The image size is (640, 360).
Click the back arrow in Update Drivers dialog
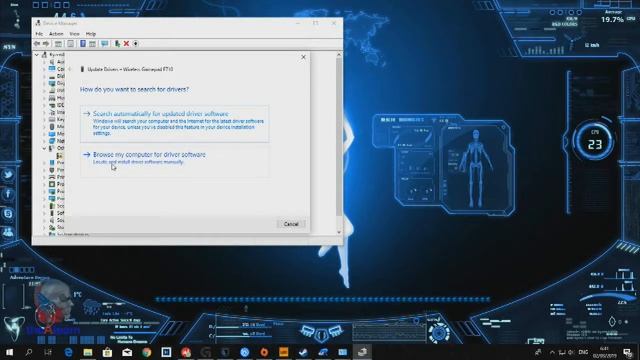coord(70,69)
